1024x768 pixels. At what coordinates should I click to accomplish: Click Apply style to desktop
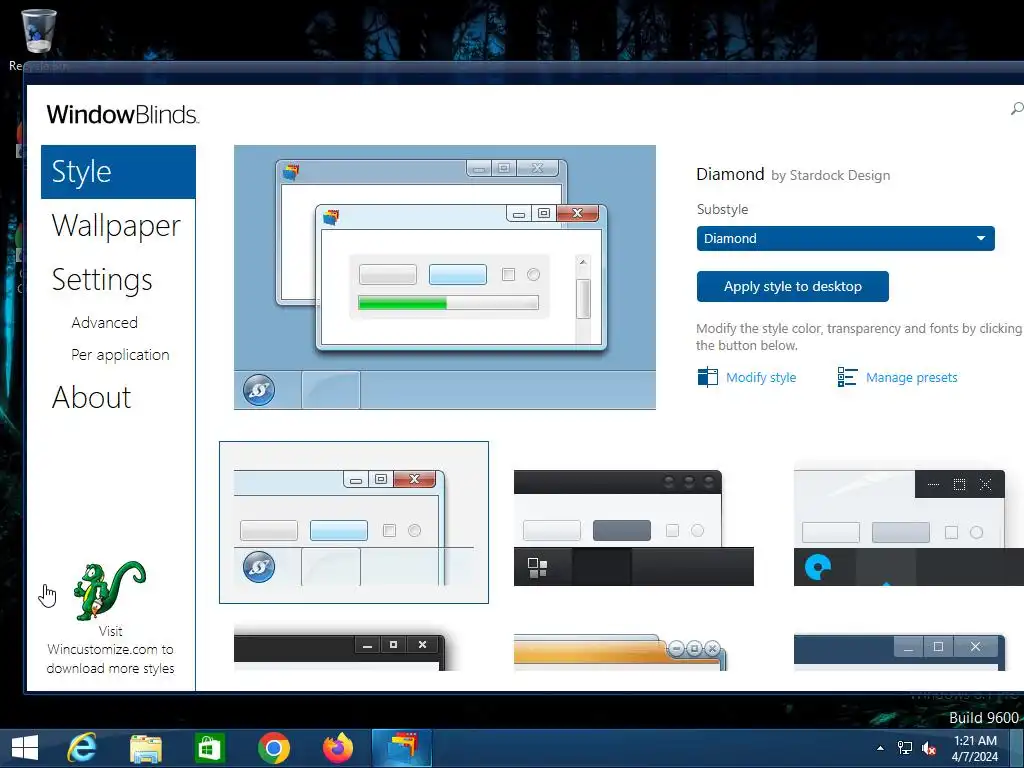(x=792, y=286)
